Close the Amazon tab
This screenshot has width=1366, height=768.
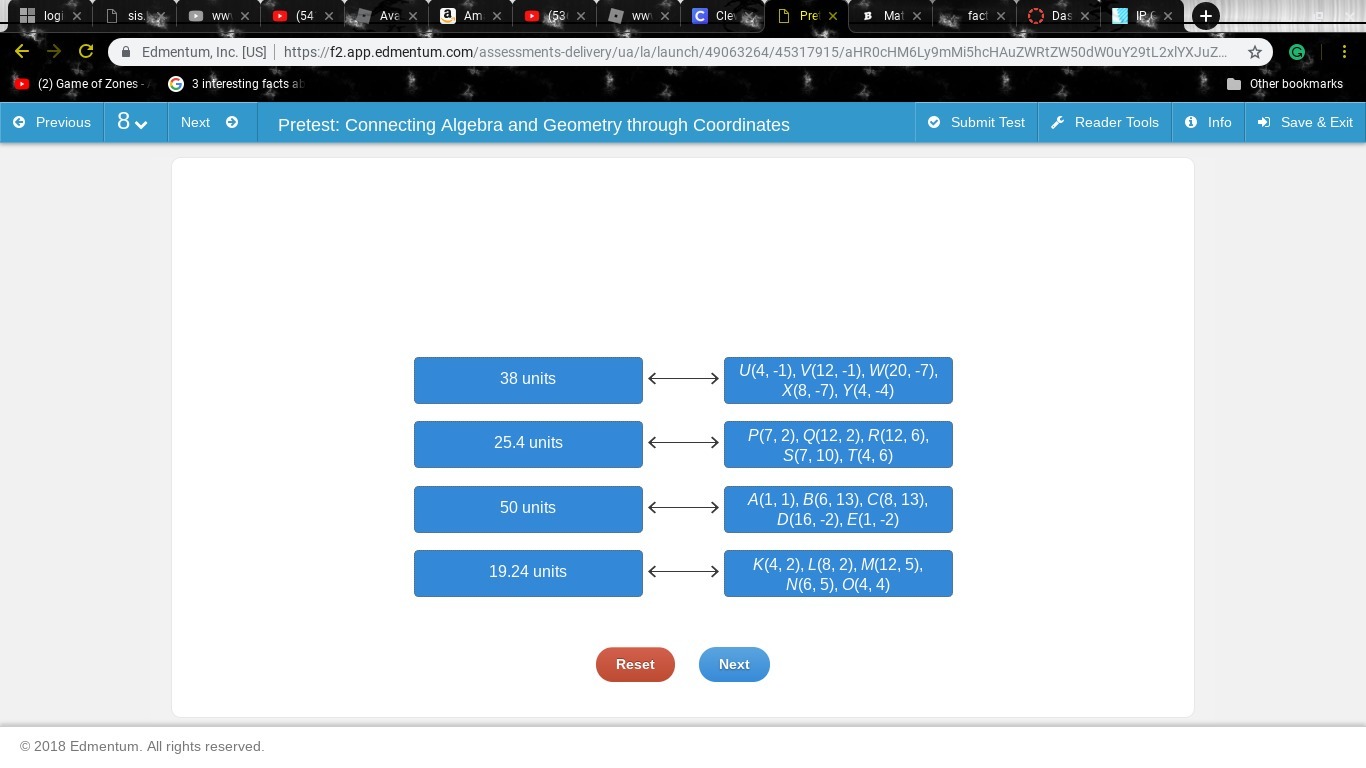(497, 16)
